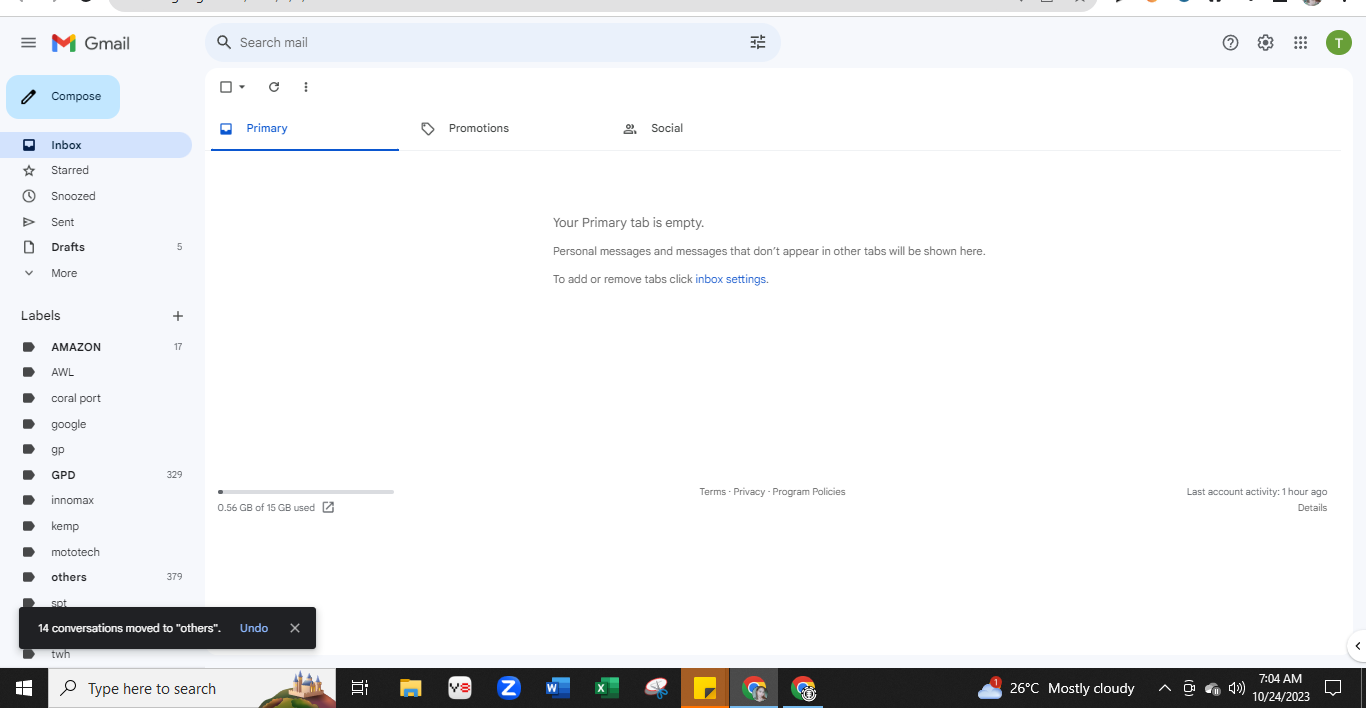The width and height of the screenshot is (1366, 708).
Task: Open the weather widget 26°C Mostly cloudy
Action: [1056, 688]
